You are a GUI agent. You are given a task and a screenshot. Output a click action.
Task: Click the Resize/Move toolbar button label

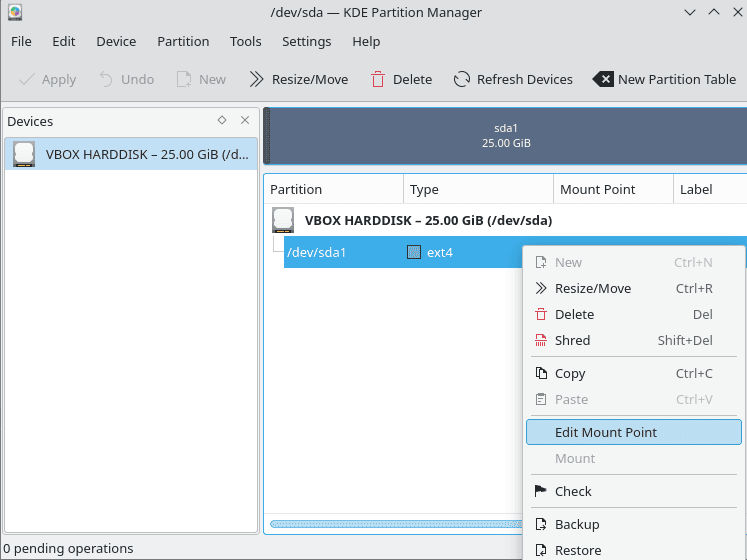(x=310, y=79)
